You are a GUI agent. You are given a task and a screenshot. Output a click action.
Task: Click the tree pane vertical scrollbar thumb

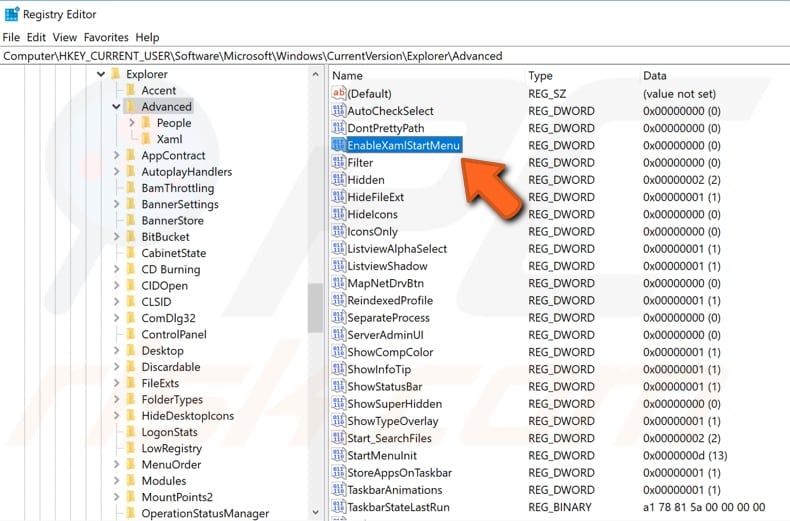315,307
